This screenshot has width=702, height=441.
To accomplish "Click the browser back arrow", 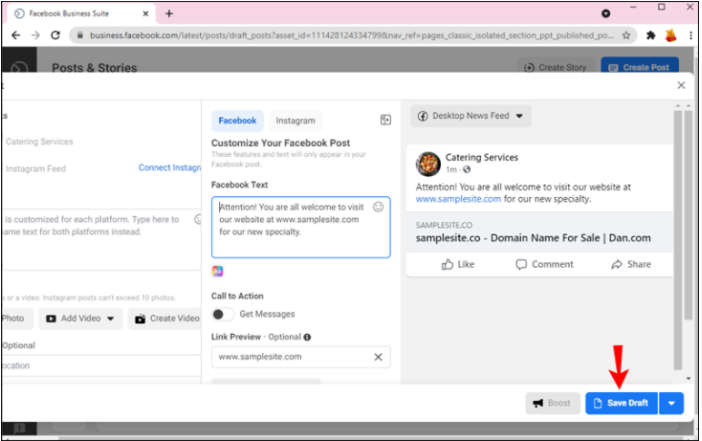I will [x=16, y=35].
